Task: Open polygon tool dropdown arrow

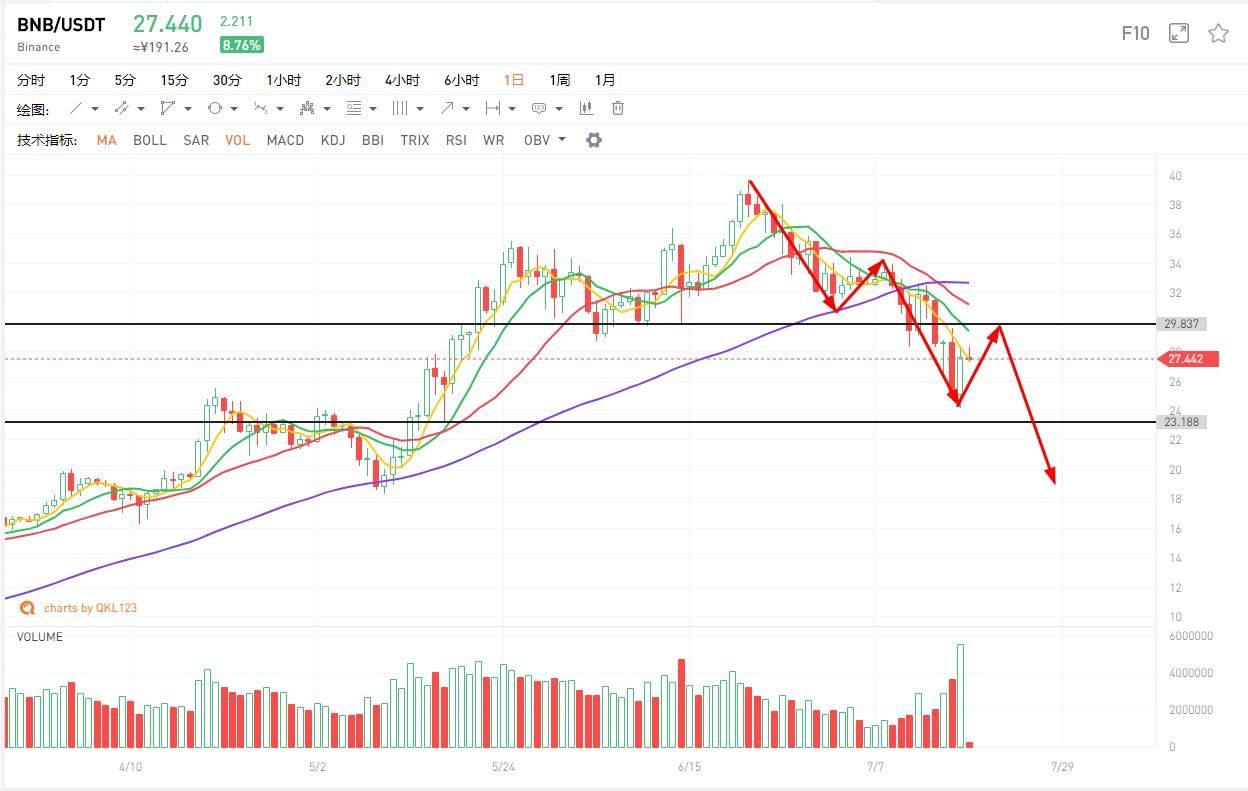Action: [x=188, y=109]
